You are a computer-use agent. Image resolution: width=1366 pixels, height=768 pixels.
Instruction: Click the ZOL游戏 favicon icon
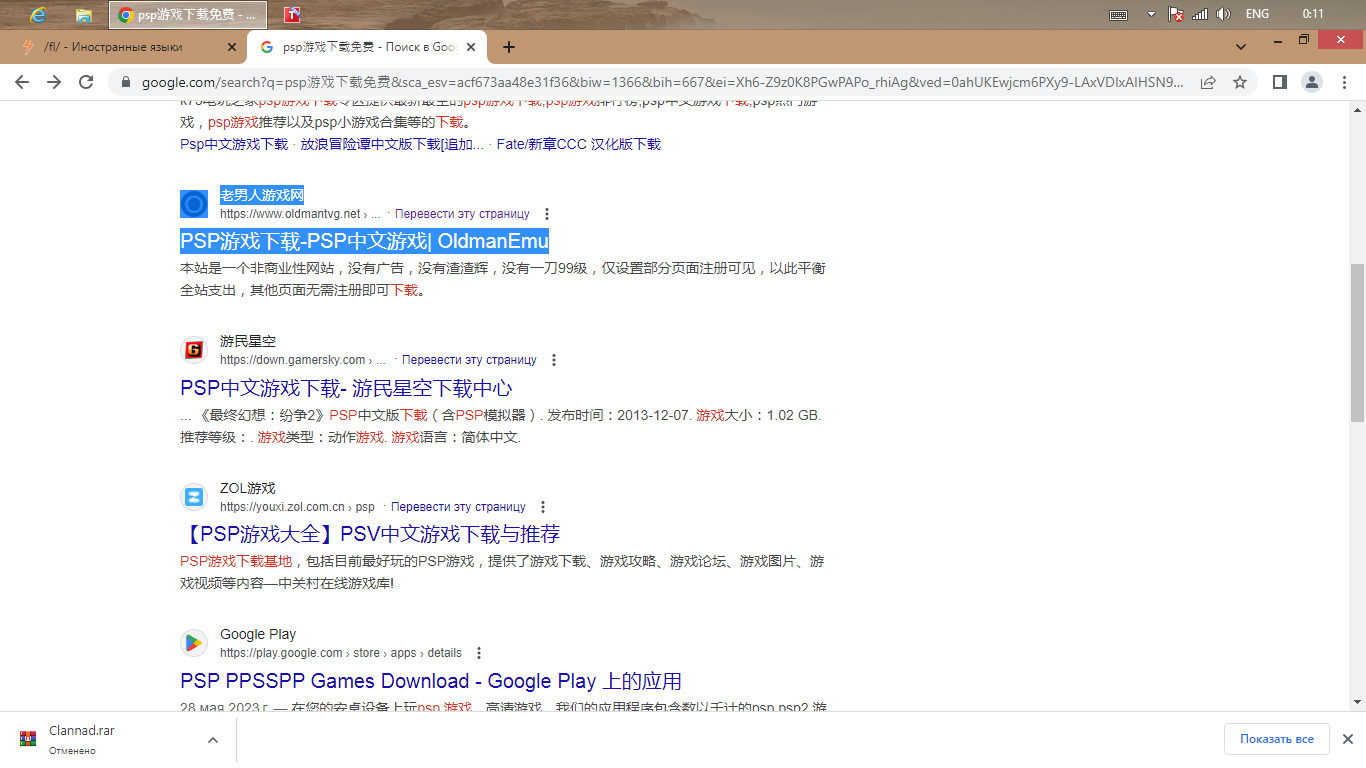pos(194,497)
